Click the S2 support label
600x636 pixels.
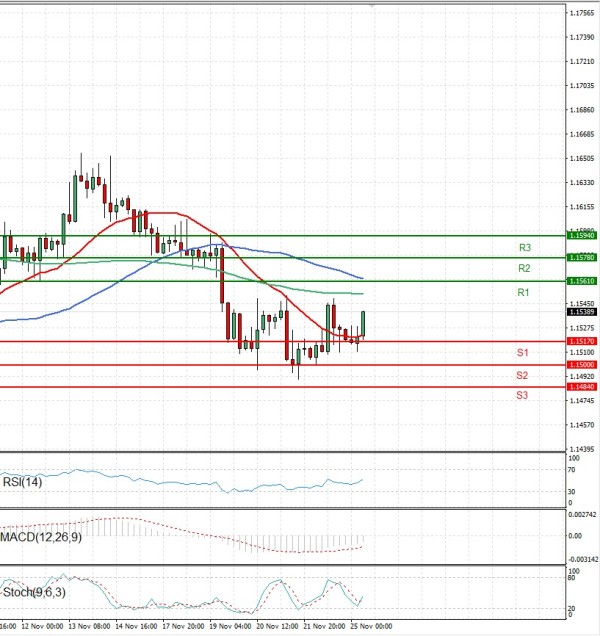522,375
